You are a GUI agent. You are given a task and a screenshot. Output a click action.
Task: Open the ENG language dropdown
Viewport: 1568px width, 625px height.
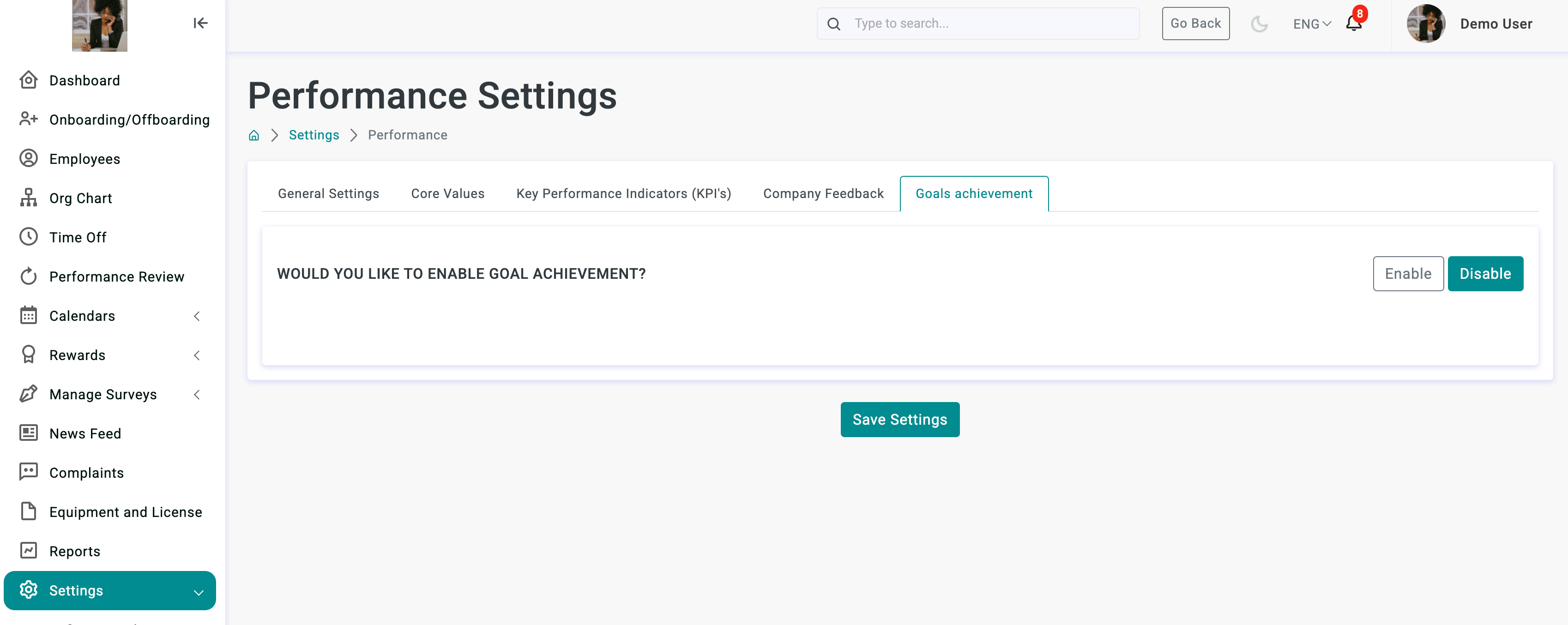pyautogui.click(x=1312, y=24)
